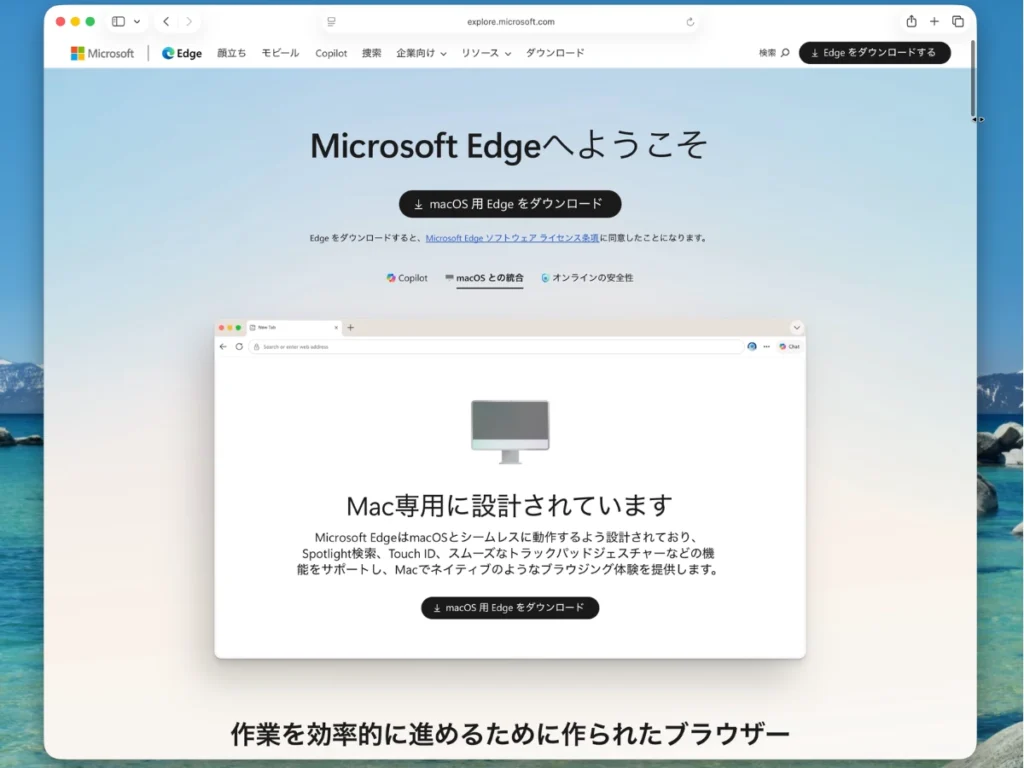Click the mockup Search or enter web address field

[496, 347]
